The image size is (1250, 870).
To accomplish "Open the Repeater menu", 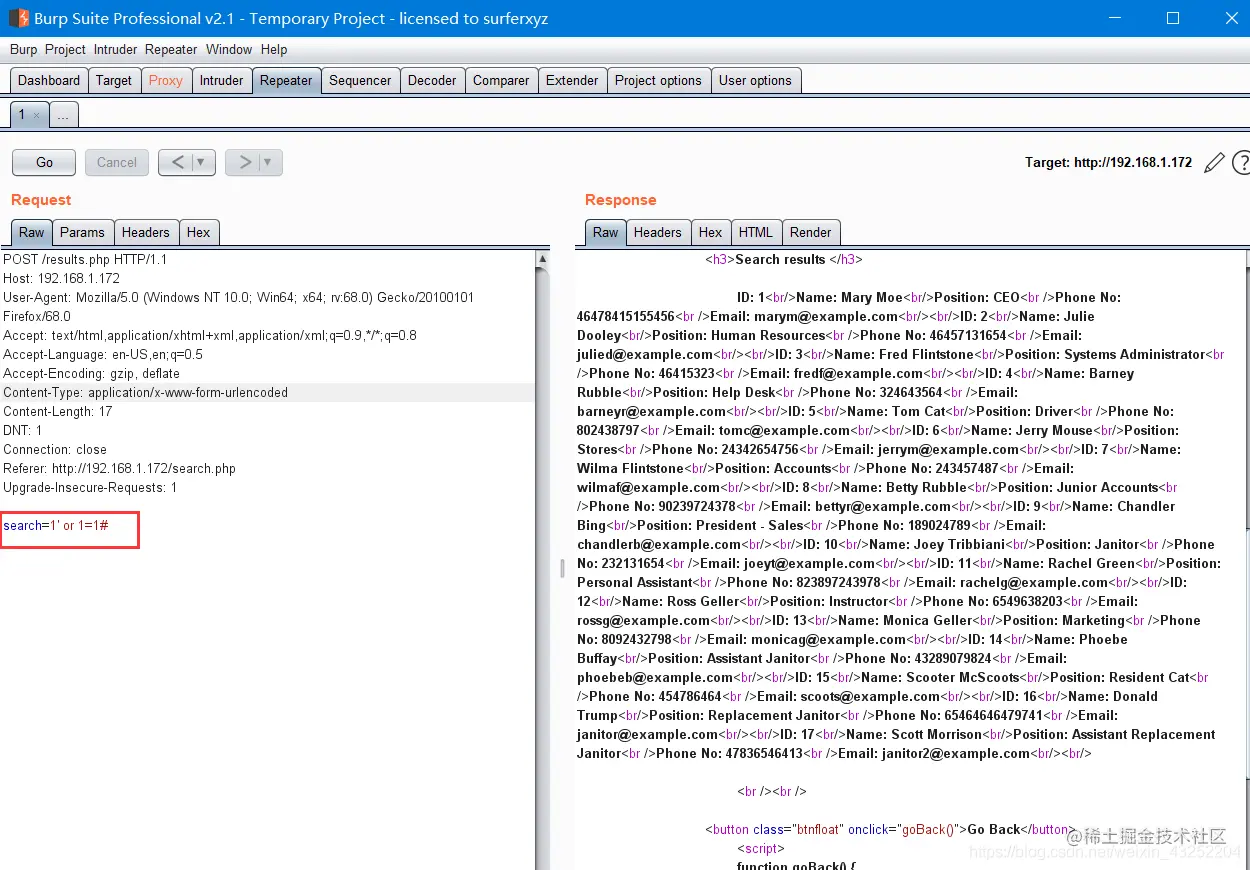I will pyautogui.click(x=171, y=49).
